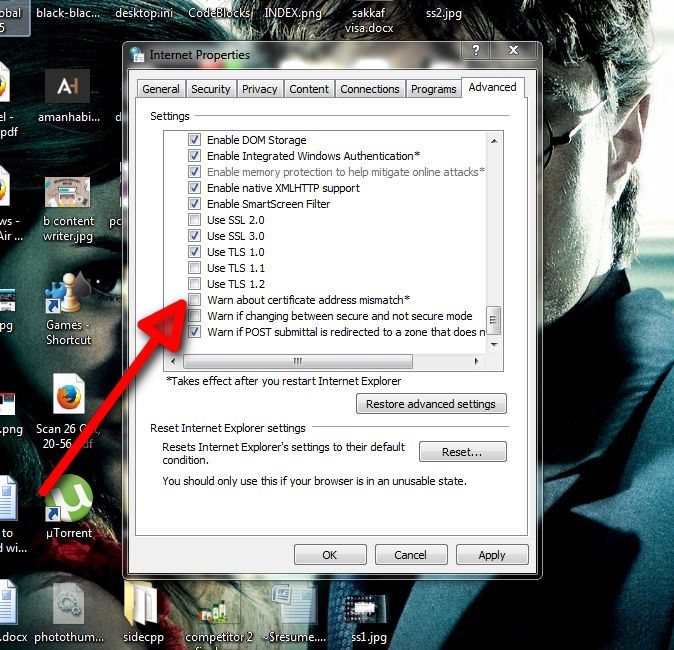This screenshot has height=650, width=674.
Task: Click Restore advanced settings button
Action: pos(431,404)
